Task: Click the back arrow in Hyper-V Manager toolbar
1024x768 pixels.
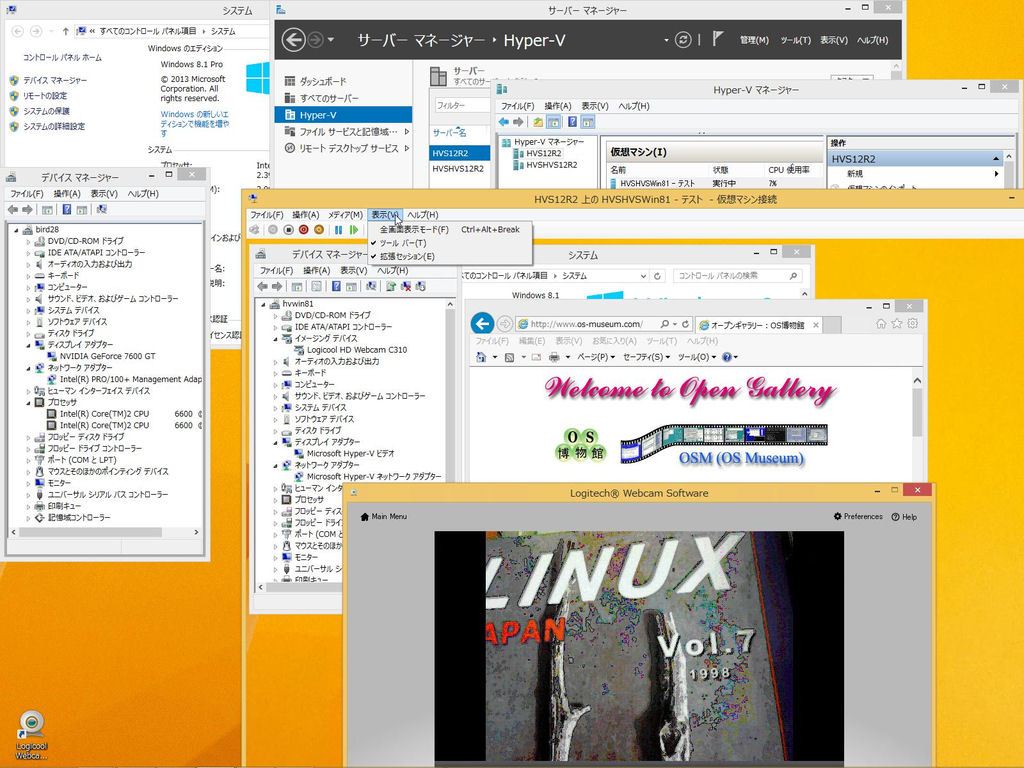Action: click(x=503, y=122)
